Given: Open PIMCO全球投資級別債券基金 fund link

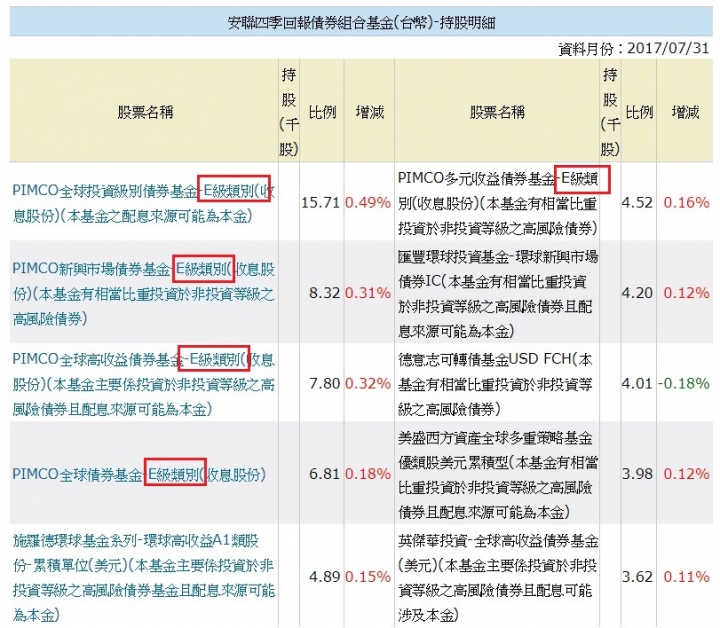Looking at the screenshot, I should (x=143, y=202).
